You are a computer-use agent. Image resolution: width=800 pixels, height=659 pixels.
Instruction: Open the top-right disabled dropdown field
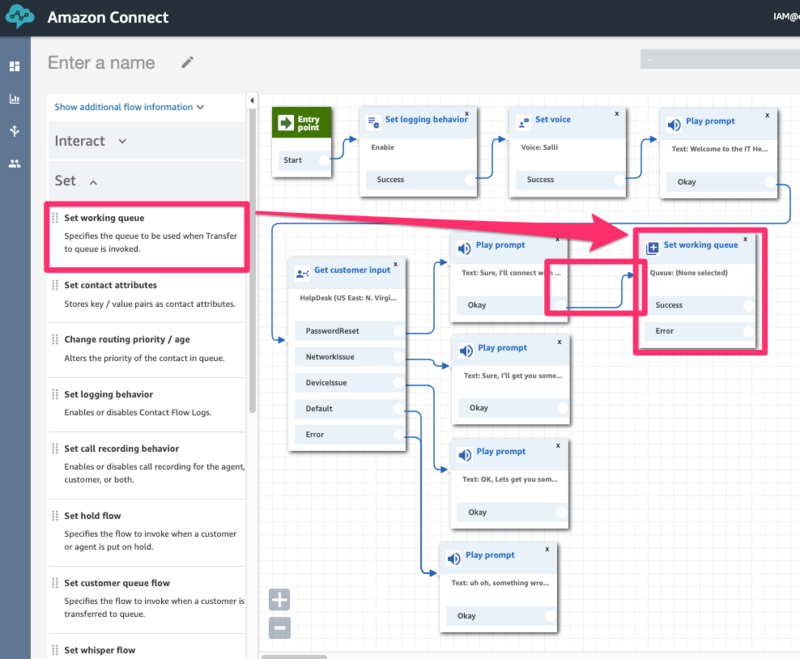click(x=719, y=59)
